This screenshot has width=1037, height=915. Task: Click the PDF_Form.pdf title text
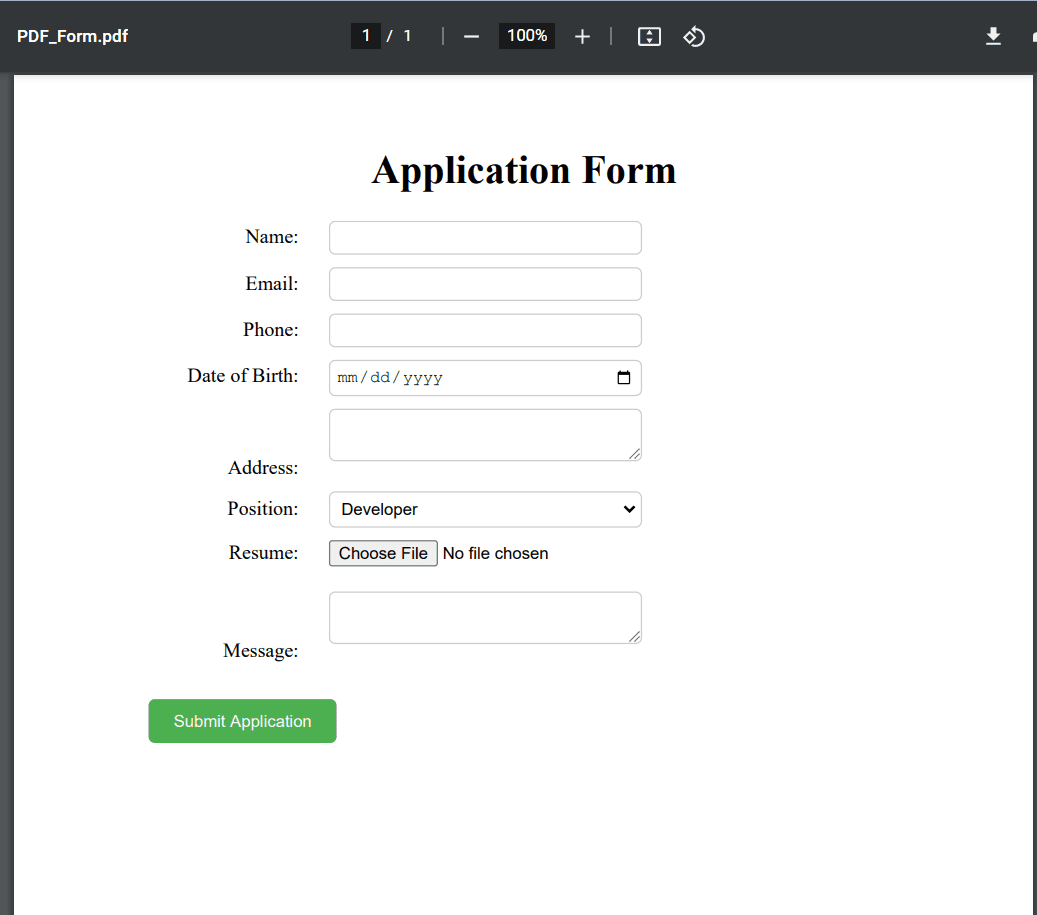click(72, 35)
